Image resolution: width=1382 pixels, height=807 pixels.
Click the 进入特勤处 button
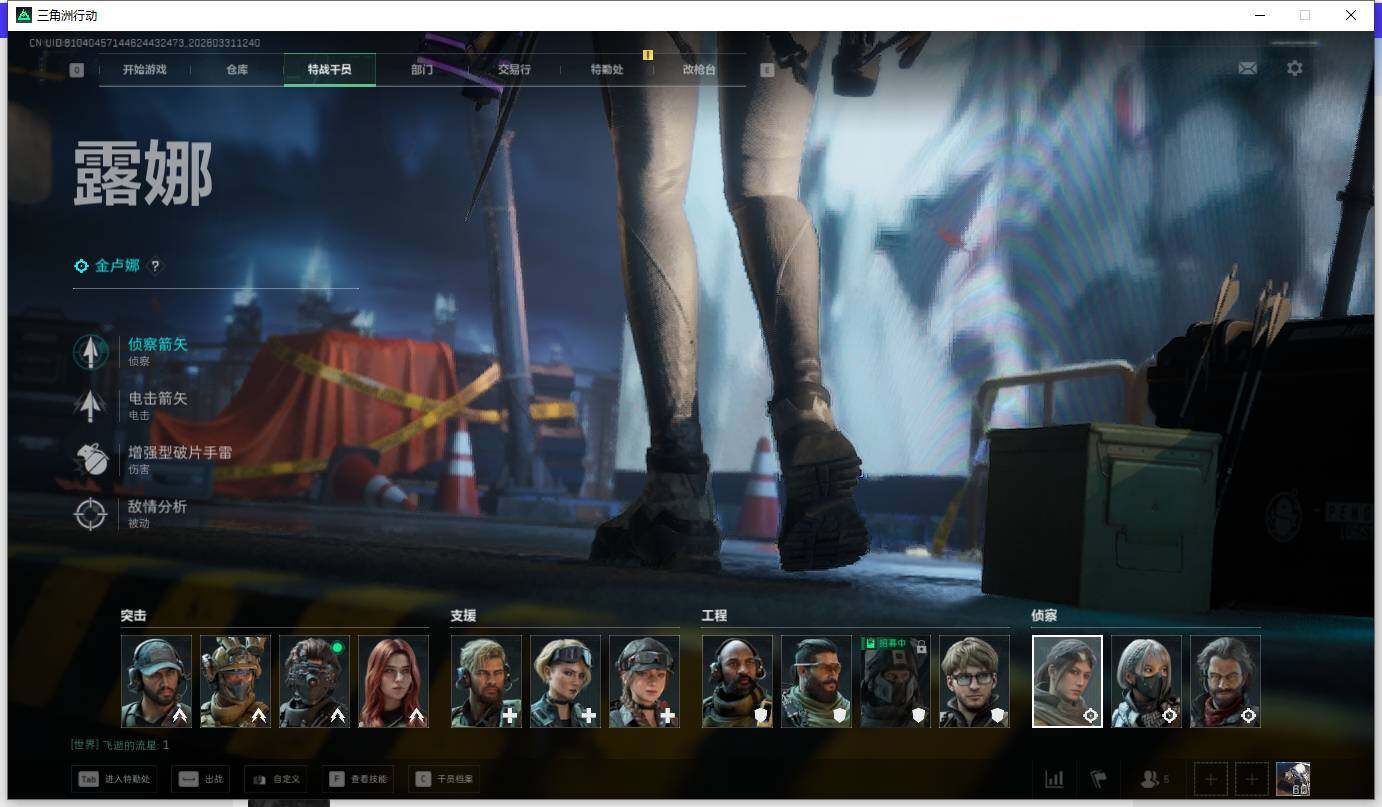tap(114, 779)
